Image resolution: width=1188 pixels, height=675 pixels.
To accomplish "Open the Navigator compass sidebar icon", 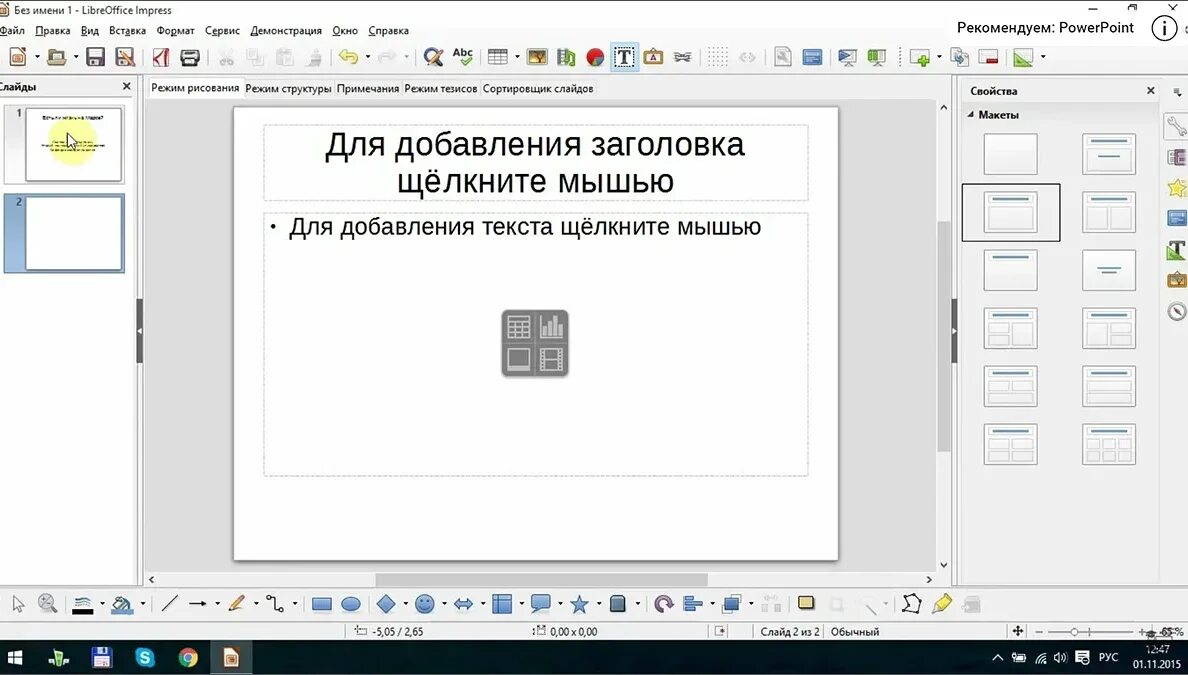I will tap(1177, 311).
